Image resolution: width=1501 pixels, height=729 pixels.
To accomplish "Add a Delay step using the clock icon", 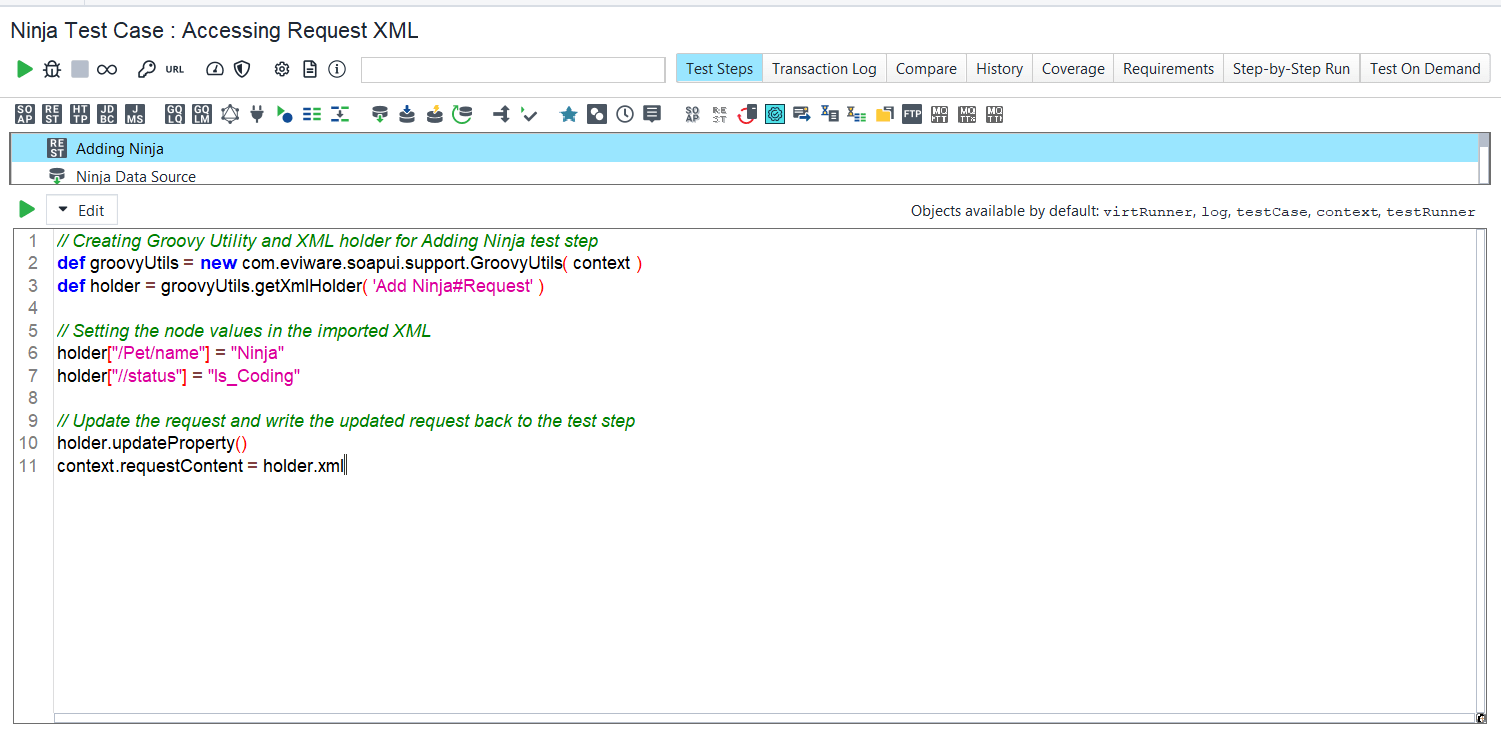I will [624, 114].
